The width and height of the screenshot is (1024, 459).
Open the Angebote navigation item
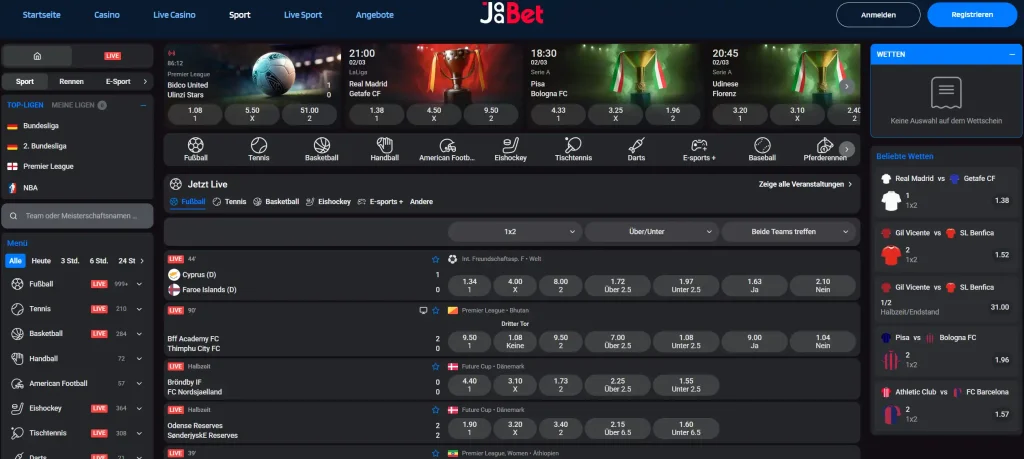[375, 15]
